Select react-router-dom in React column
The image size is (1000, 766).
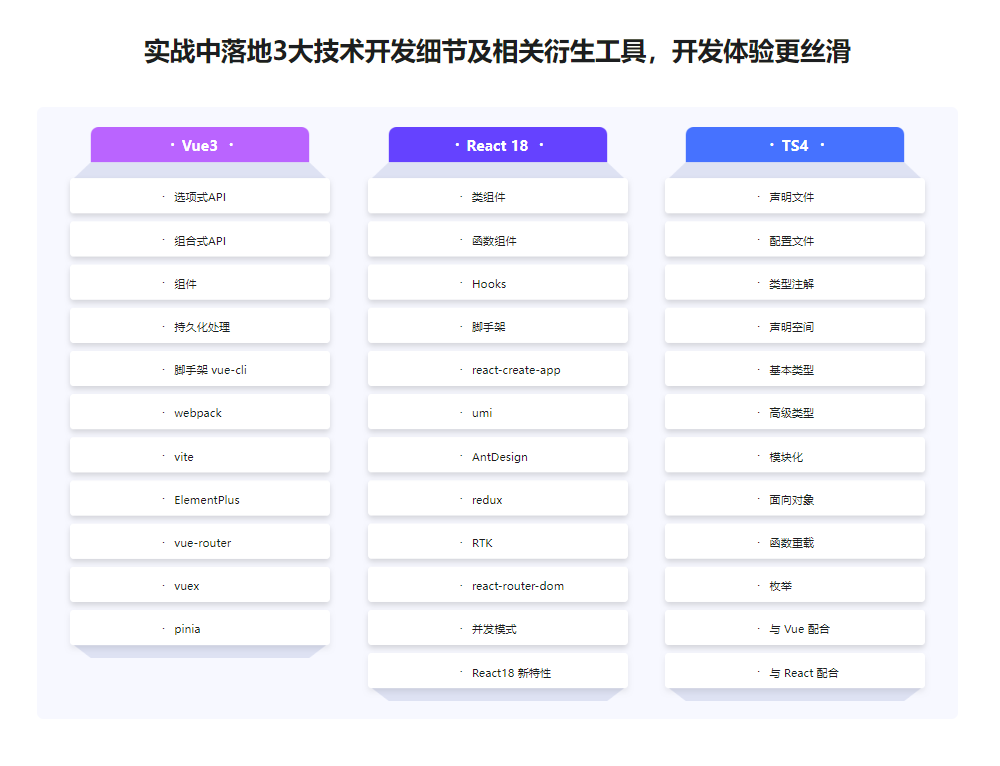[497, 585]
